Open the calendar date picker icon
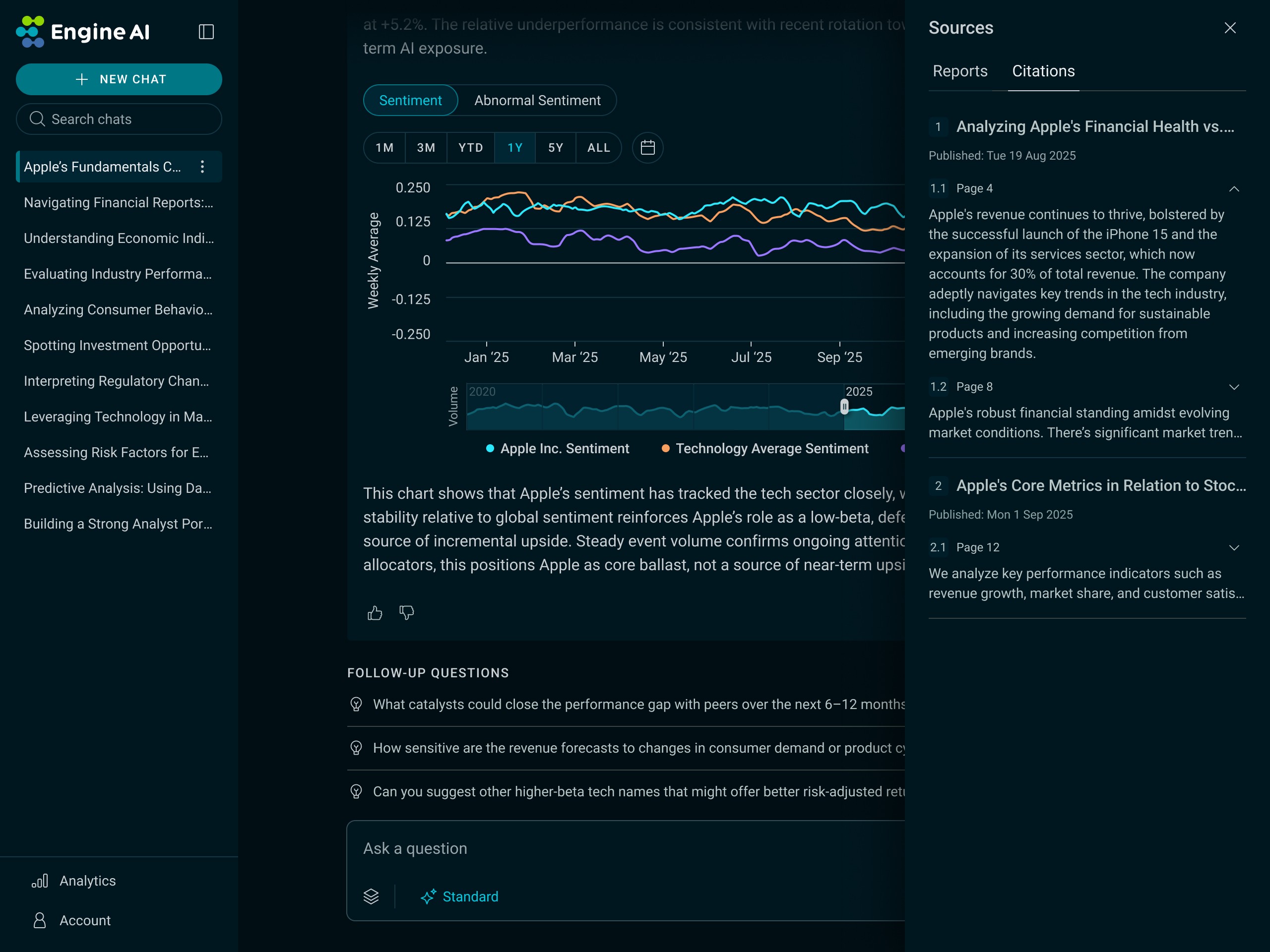The width and height of the screenshot is (1270, 952). pyautogui.click(x=647, y=148)
